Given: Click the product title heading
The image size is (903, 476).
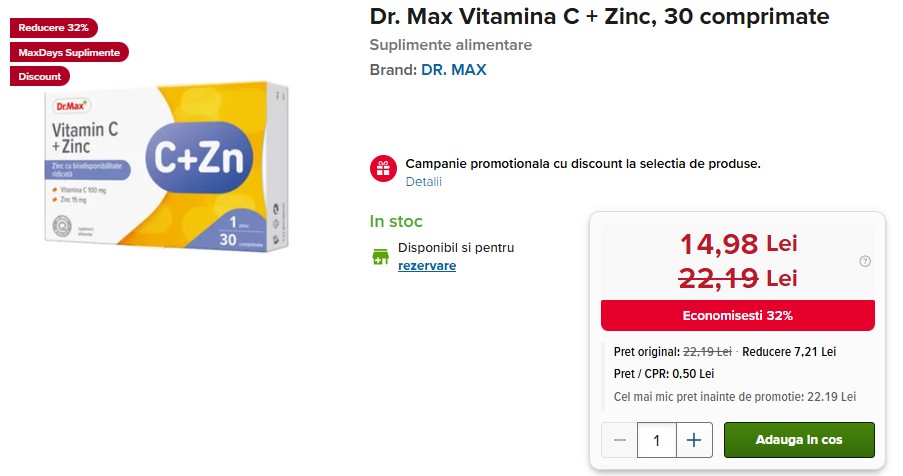Looking at the screenshot, I should coord(599,17).
